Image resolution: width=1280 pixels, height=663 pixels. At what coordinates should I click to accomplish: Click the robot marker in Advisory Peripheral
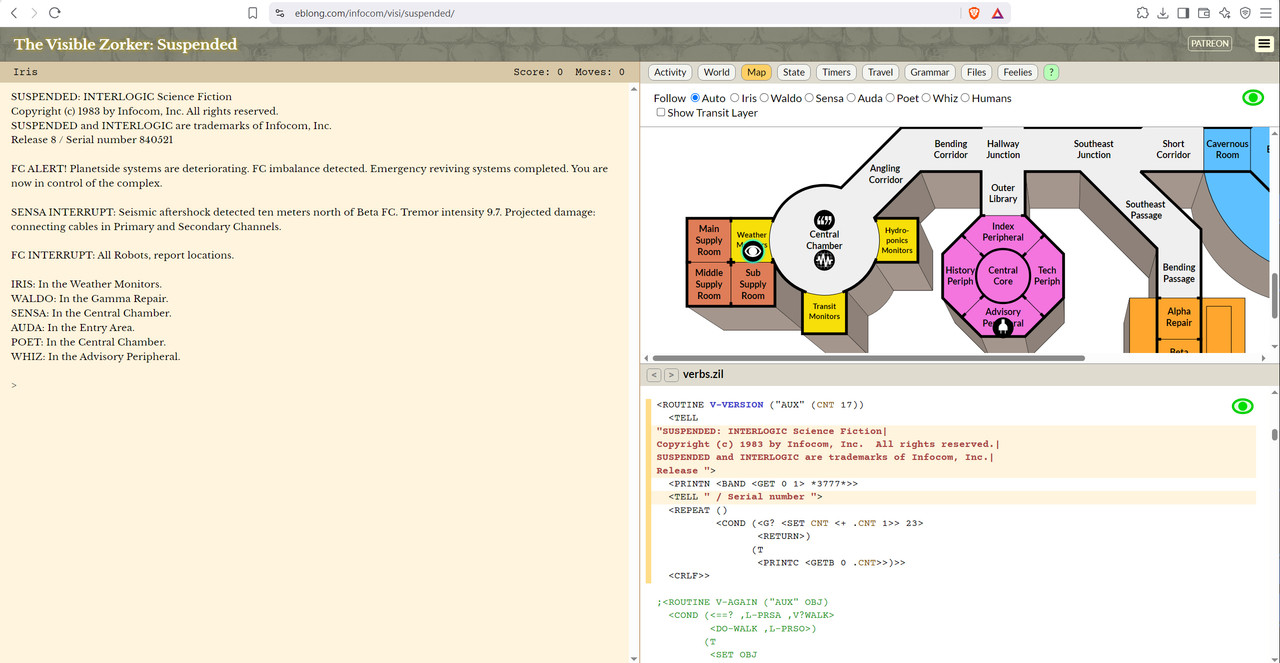(x=1003, y=326)
